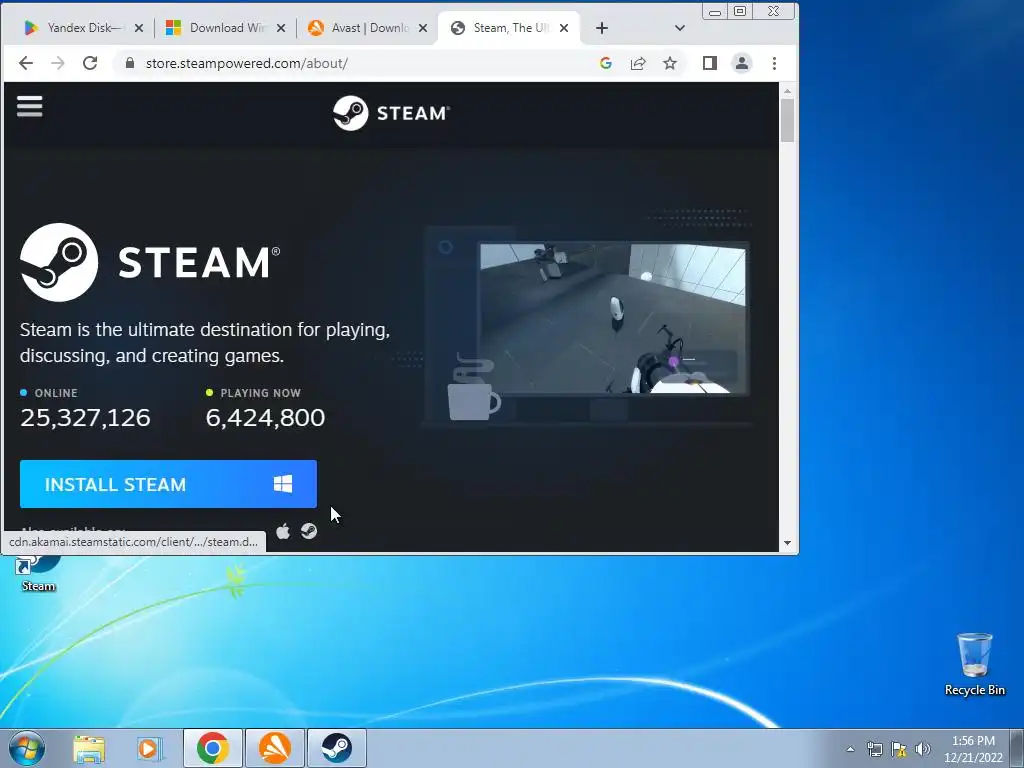Click the Chrome taskbar icon
Image resolution: width=1024 pixels, height=768 pixels.
pyautogui.click(x=212, y=748)
